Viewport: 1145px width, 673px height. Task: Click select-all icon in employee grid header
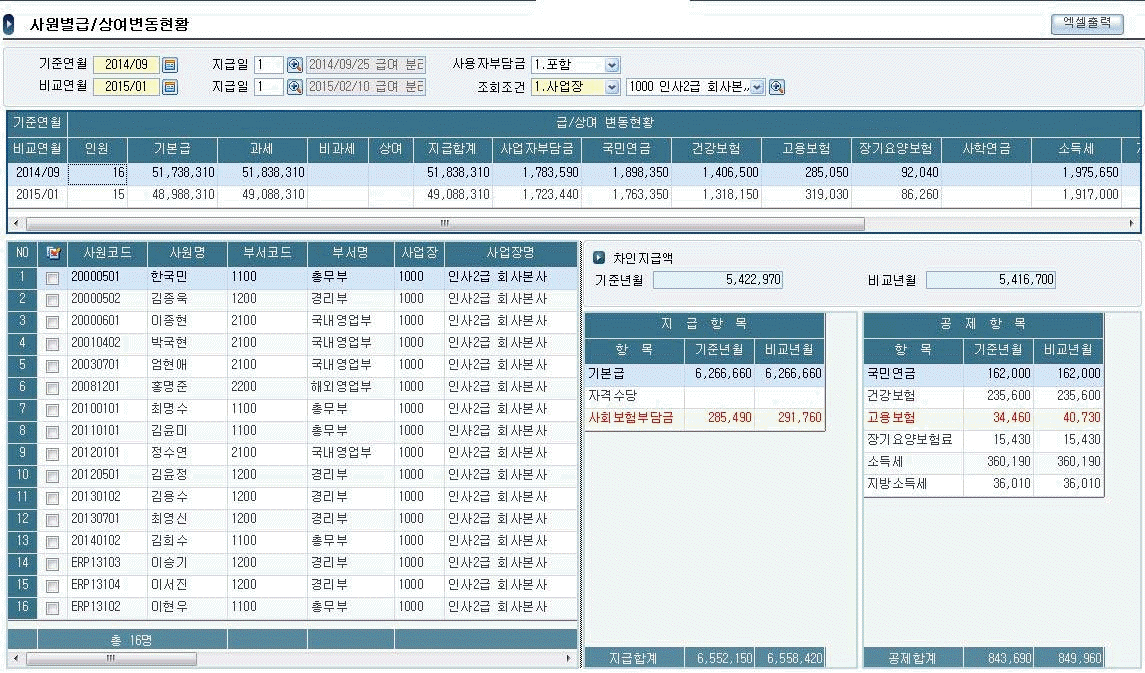pos(53,253)
